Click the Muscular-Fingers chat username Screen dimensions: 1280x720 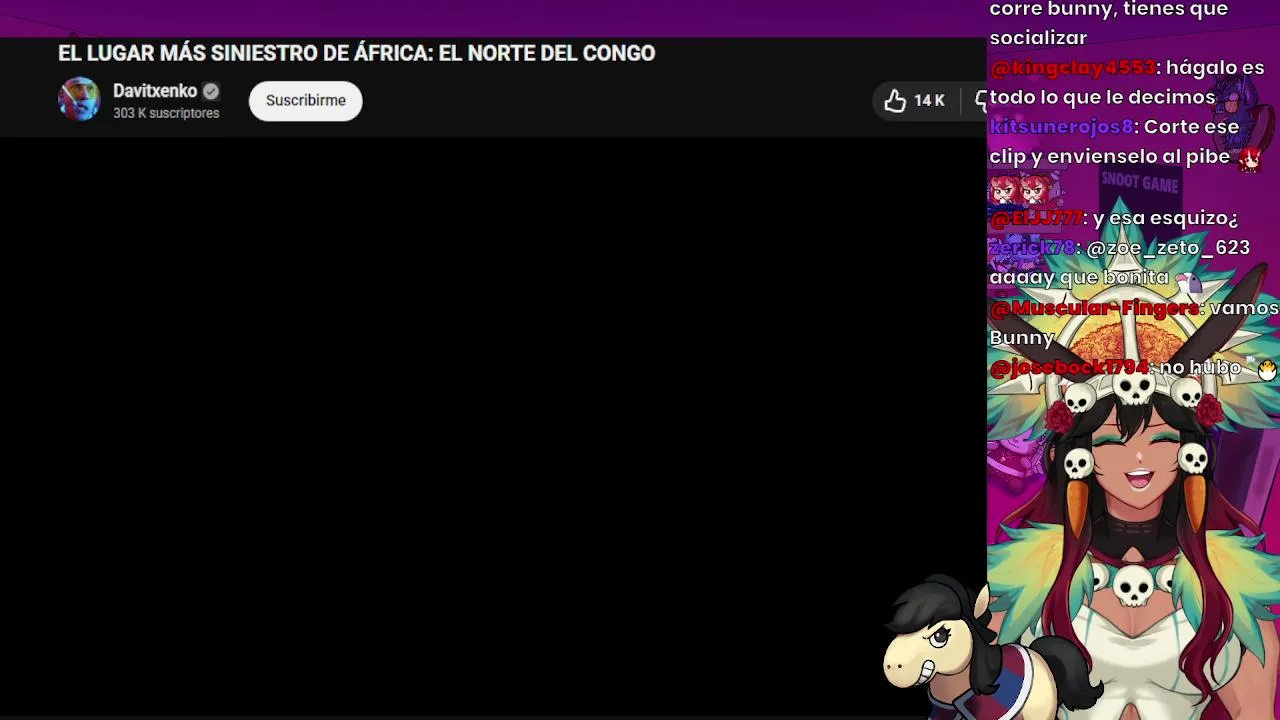coord(1094,308)
